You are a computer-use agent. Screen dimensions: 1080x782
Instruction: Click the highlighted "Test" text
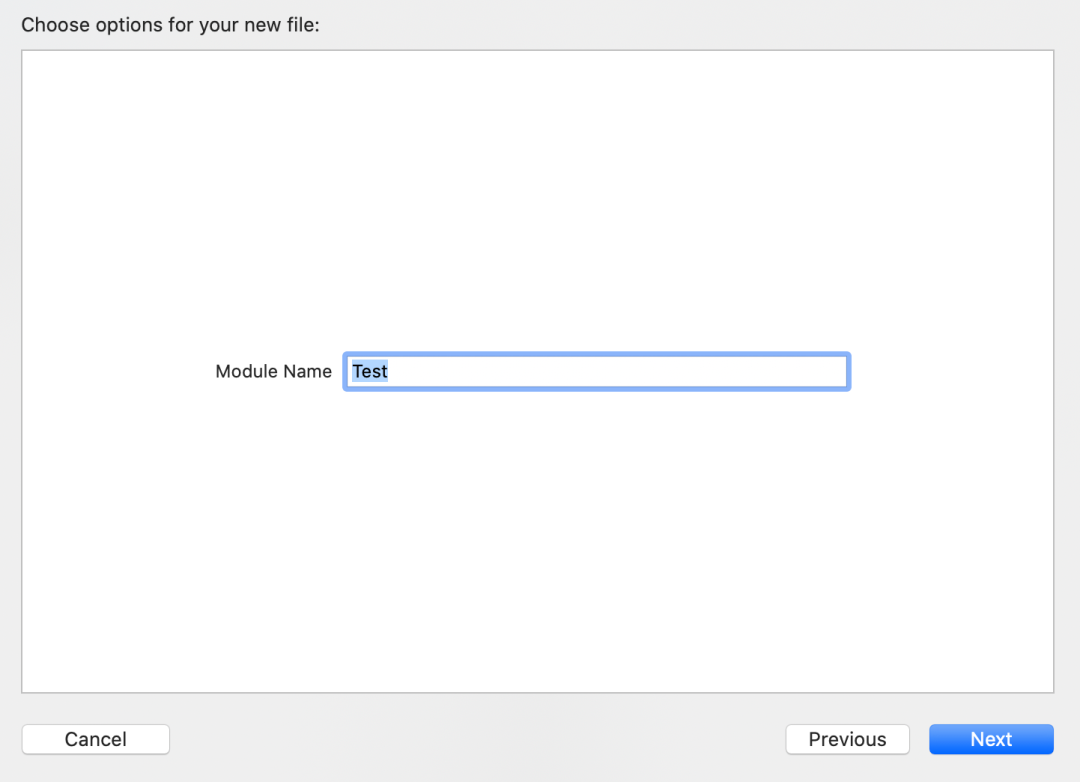coord(370,372)
